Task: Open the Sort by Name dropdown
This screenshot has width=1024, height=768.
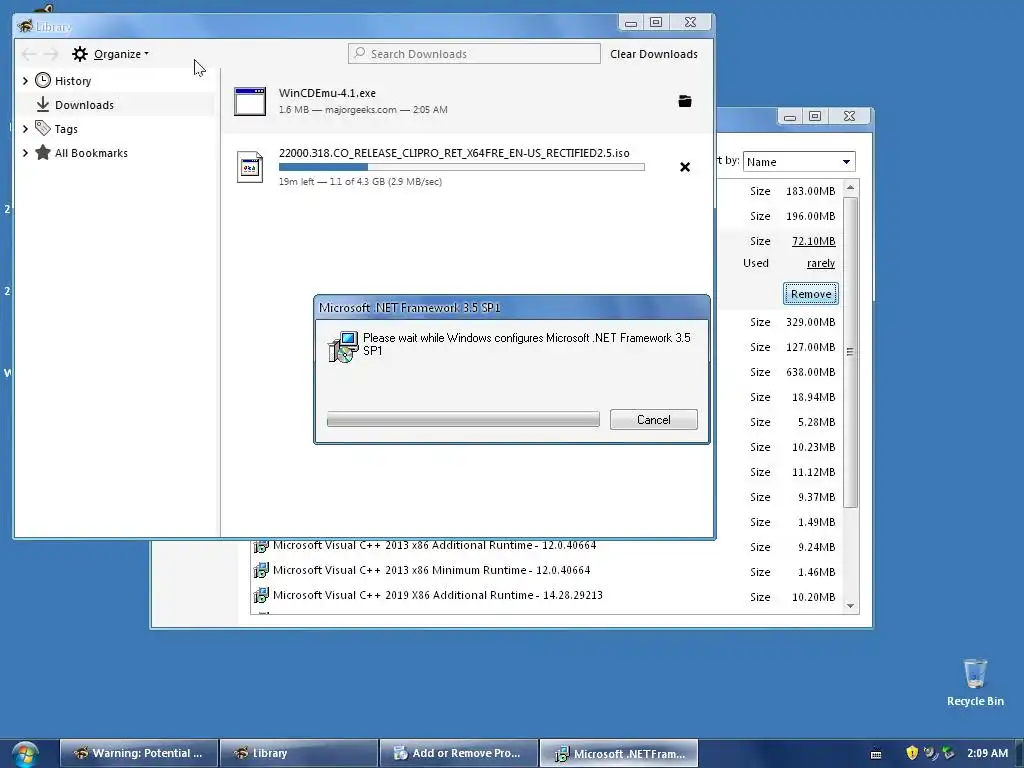Action: pyautogui.click(x=799, y=162)
